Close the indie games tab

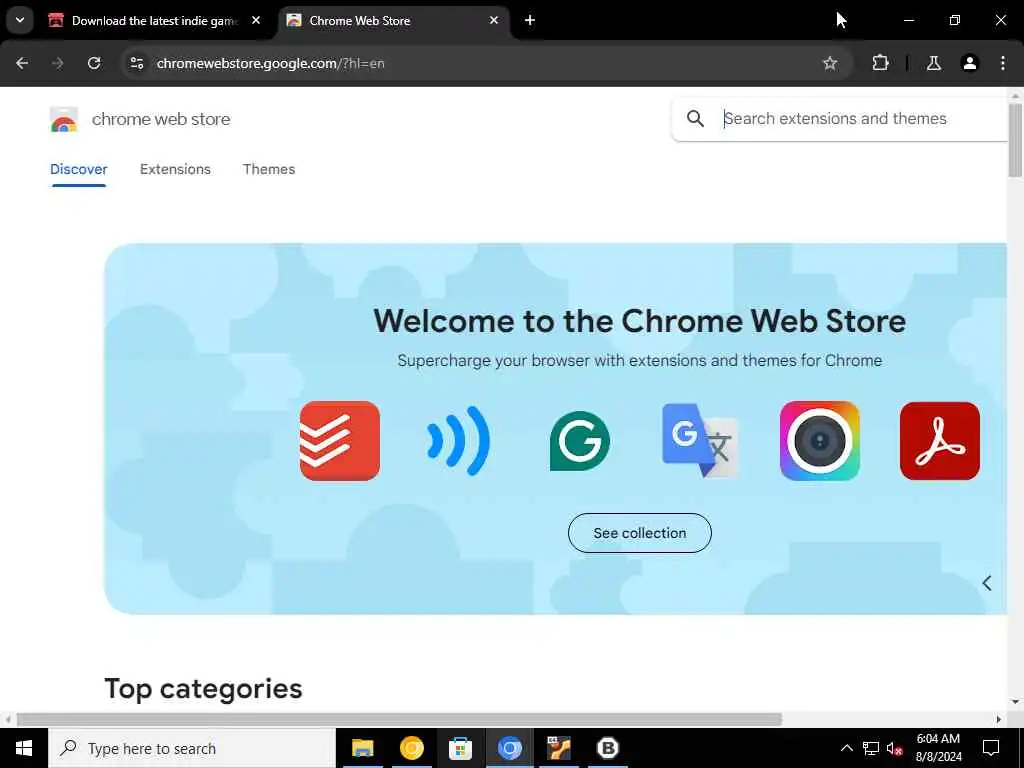tap(256, 20)
